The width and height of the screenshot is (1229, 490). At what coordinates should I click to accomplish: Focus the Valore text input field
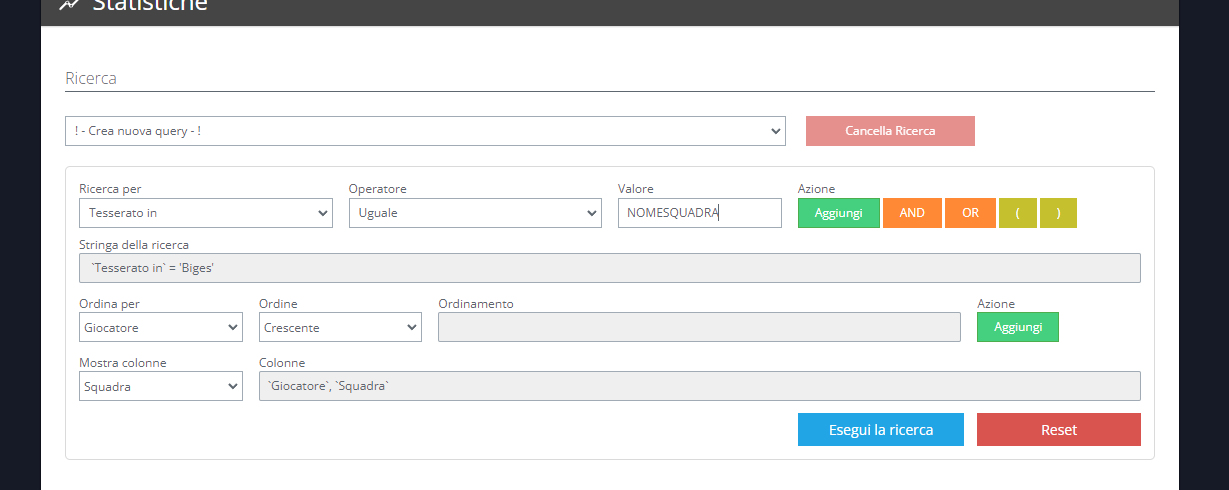coord(699,213)
